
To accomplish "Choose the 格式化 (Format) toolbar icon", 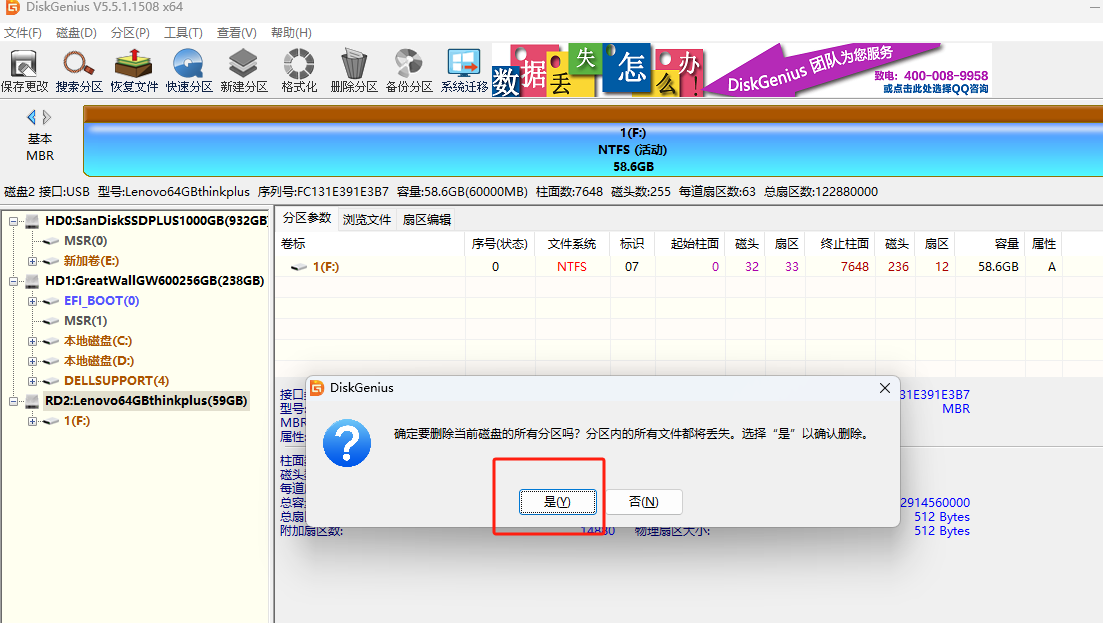I will pyautogui.click(x=299, y=70).
